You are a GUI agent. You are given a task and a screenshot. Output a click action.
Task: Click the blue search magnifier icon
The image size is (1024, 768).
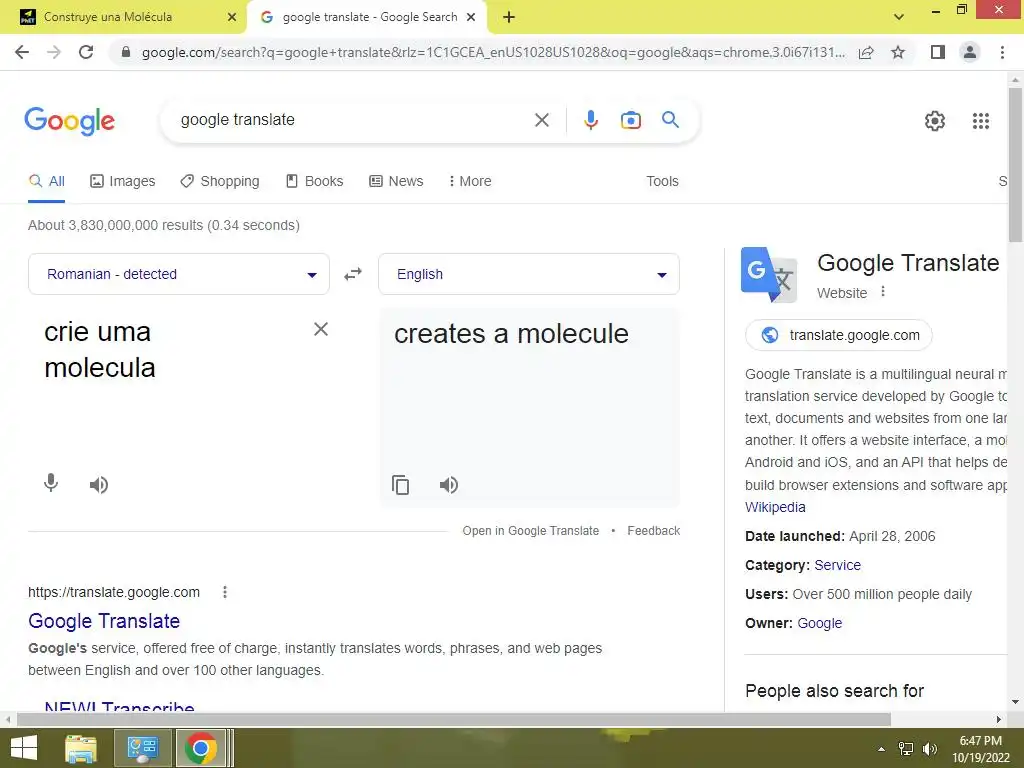click(x=670, y=120)
